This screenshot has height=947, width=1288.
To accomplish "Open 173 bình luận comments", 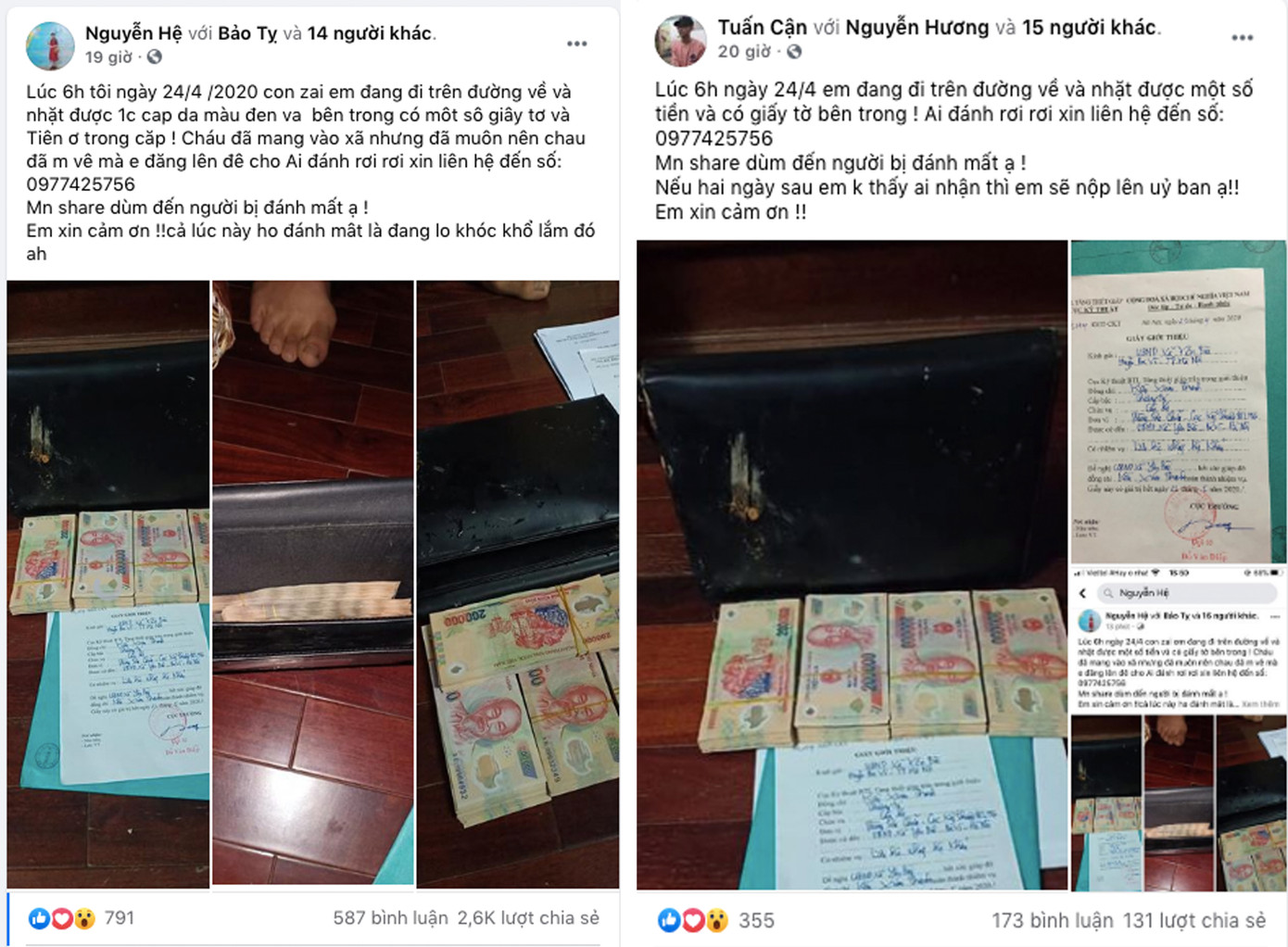I will click(1053, 921).
